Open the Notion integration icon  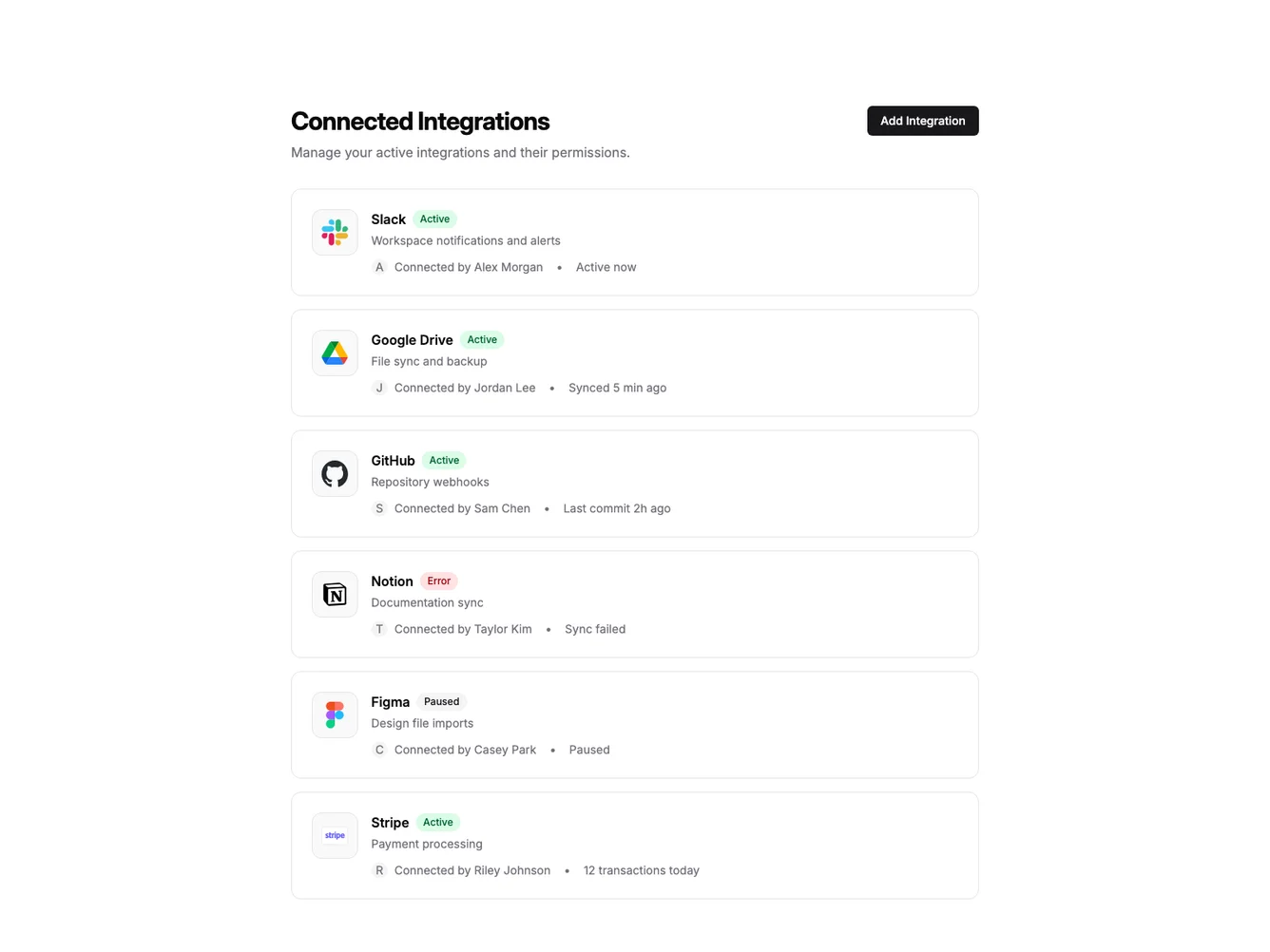point(335,593)
